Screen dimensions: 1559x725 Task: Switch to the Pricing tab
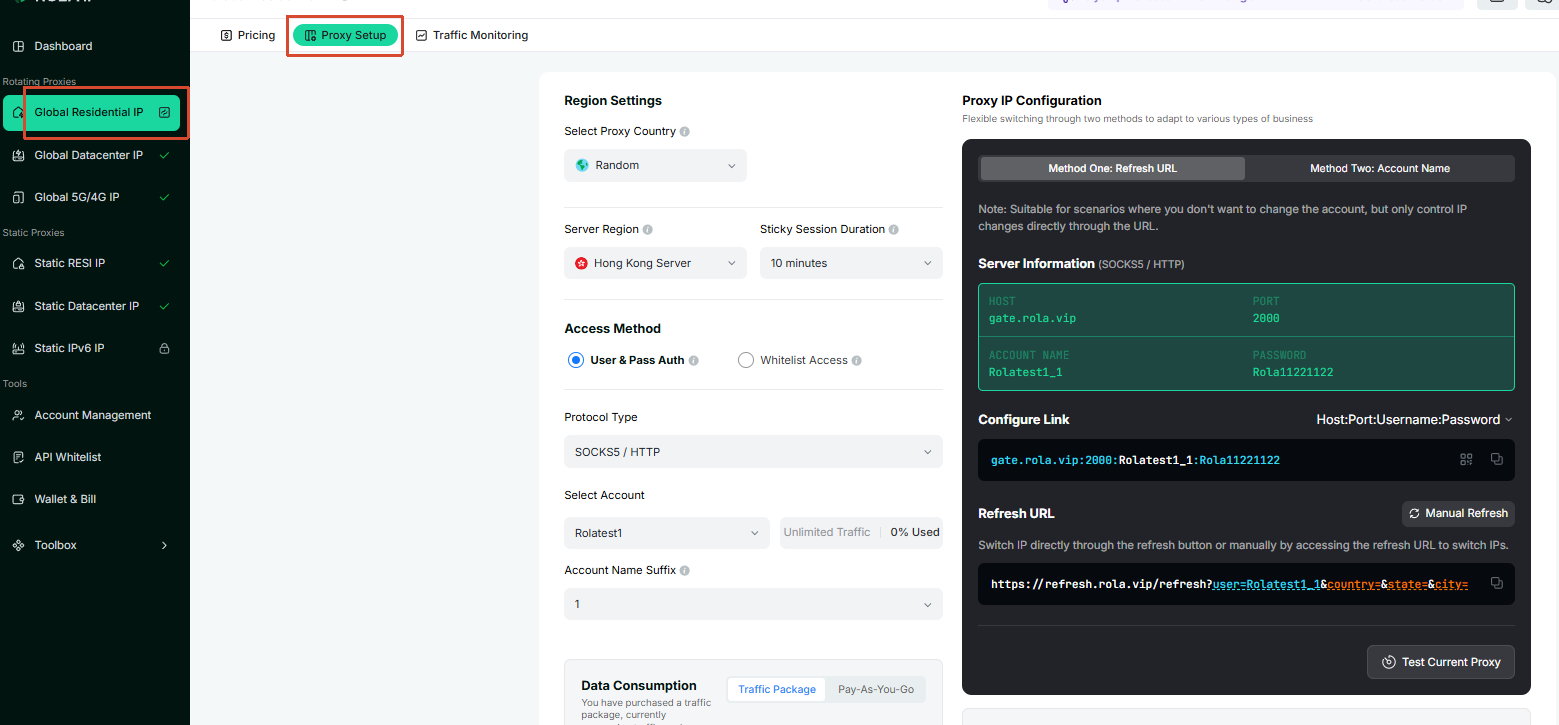click(x=248, y=35)
